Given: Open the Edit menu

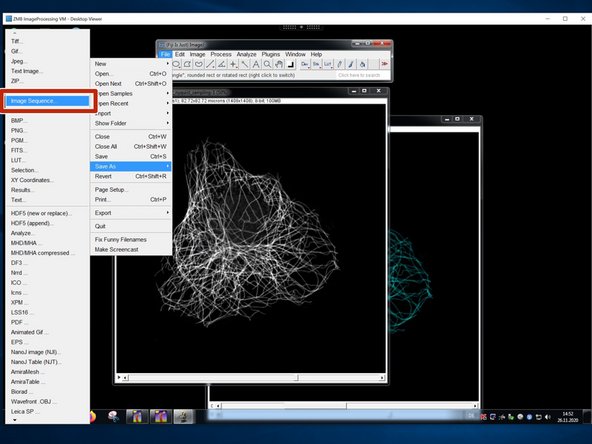Looking at the screenshot, I should [x=180, y=54].
